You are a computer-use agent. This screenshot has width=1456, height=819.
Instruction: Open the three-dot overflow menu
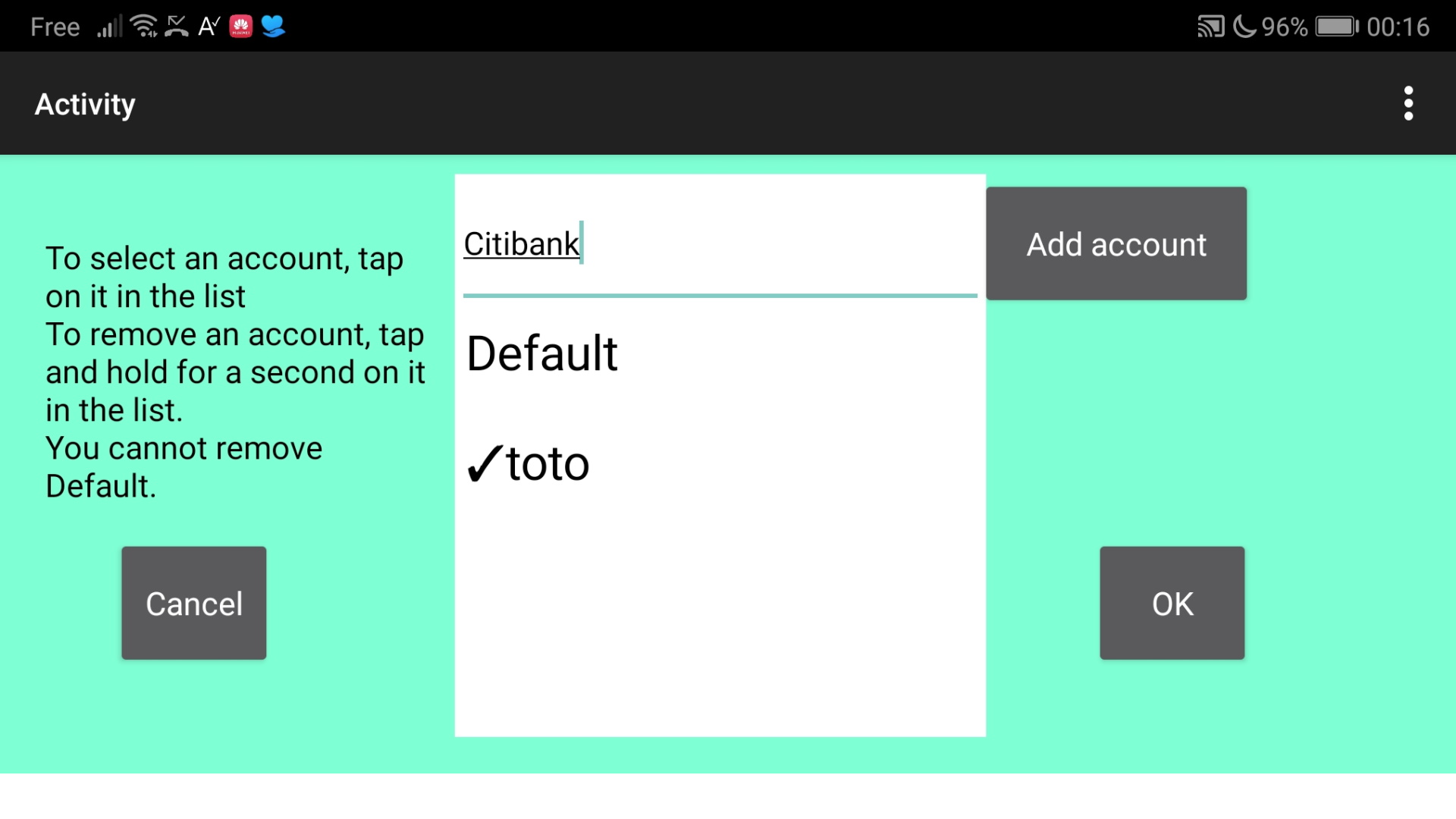1408,103
